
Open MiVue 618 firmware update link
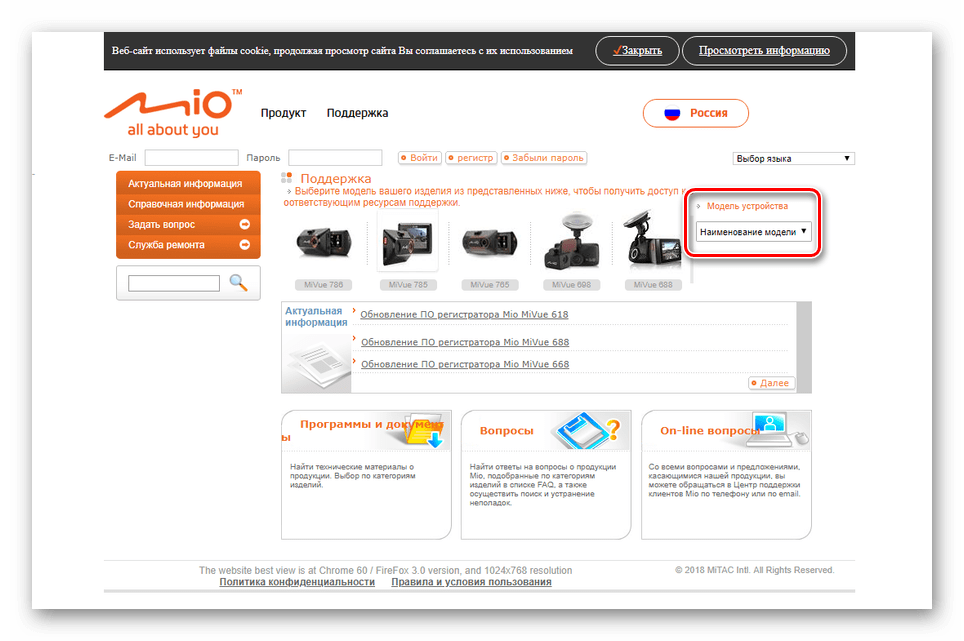point(464,315)
